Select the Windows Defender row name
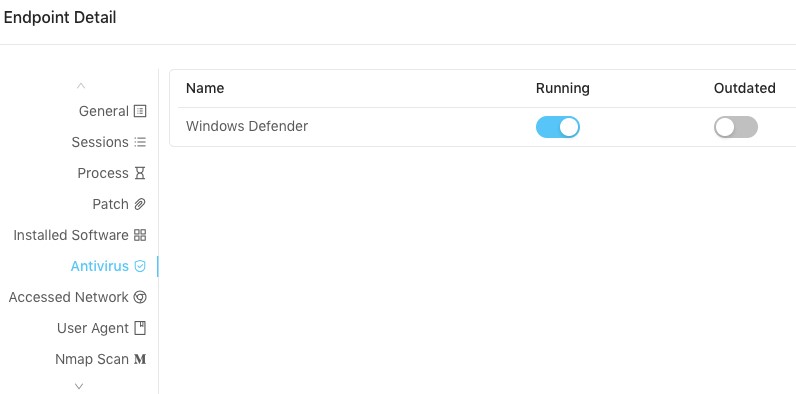 pos(247,126)
